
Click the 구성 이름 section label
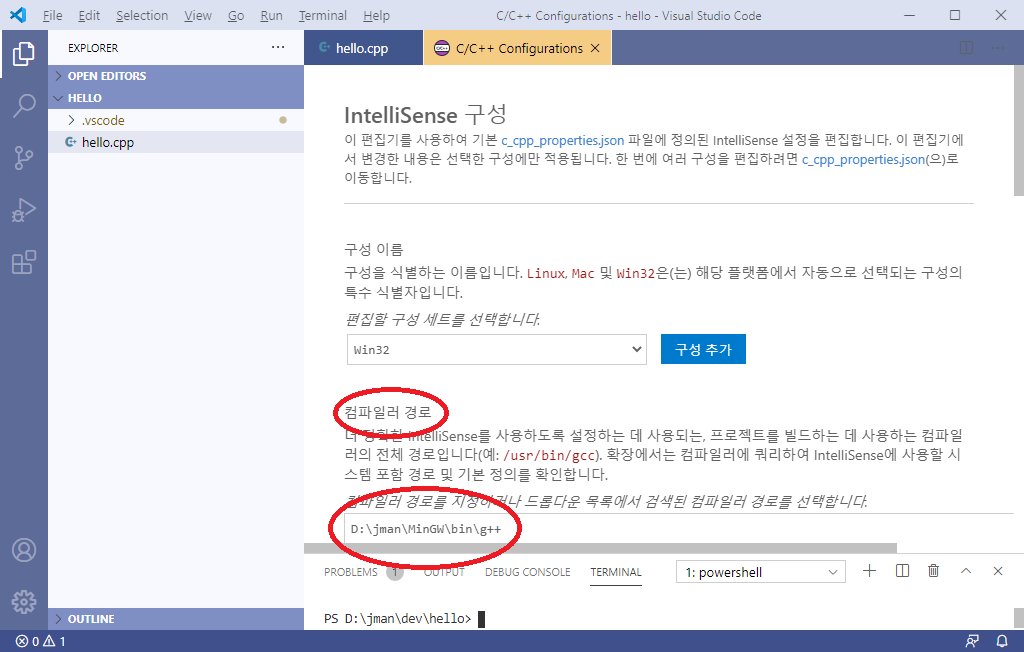click(374, 249)
